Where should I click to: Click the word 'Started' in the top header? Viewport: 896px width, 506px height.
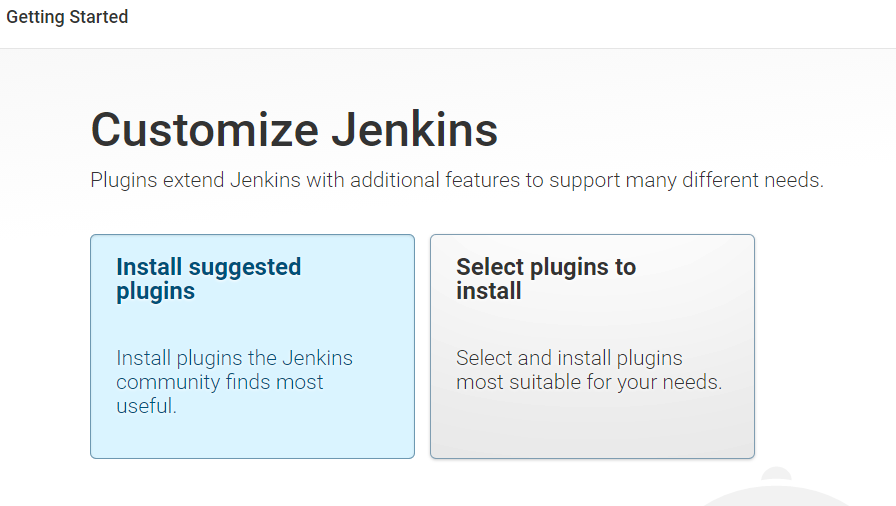[98, 17]
